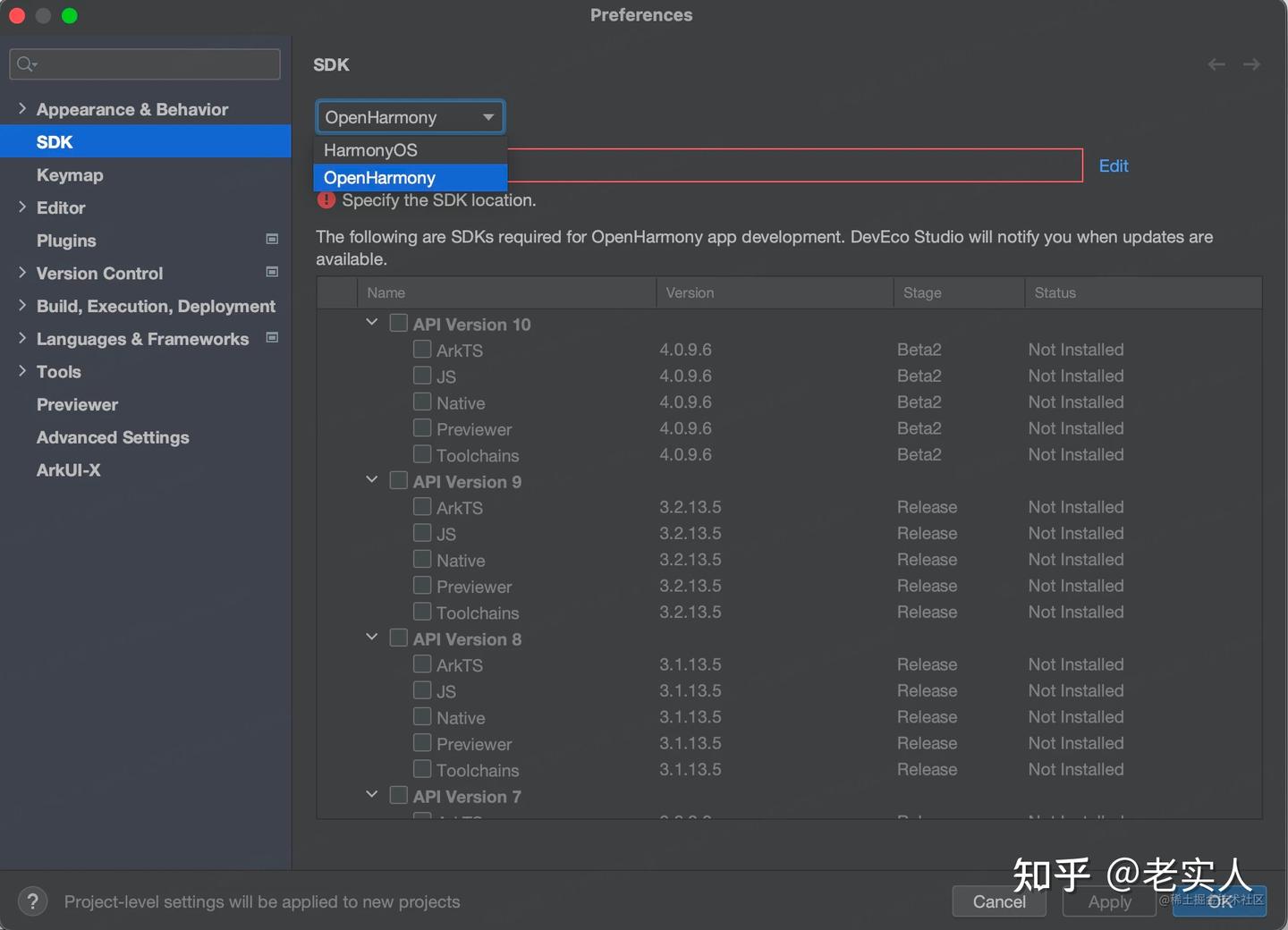1288x930 pixels.
Task: Tick Toolchains checkbox under API Version 8
Action: [x=422, y=769]
